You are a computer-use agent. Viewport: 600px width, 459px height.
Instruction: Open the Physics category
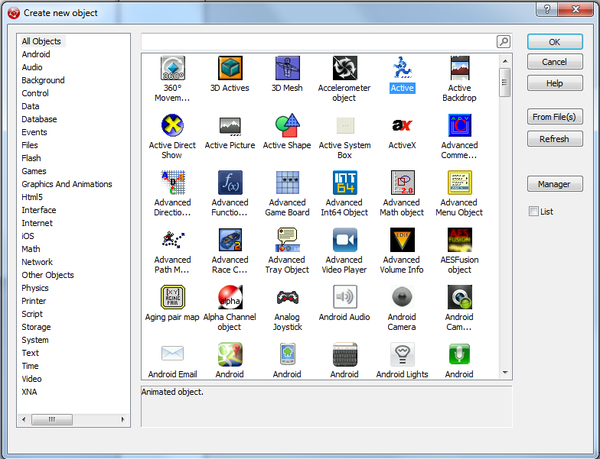(x=35, y=288)
